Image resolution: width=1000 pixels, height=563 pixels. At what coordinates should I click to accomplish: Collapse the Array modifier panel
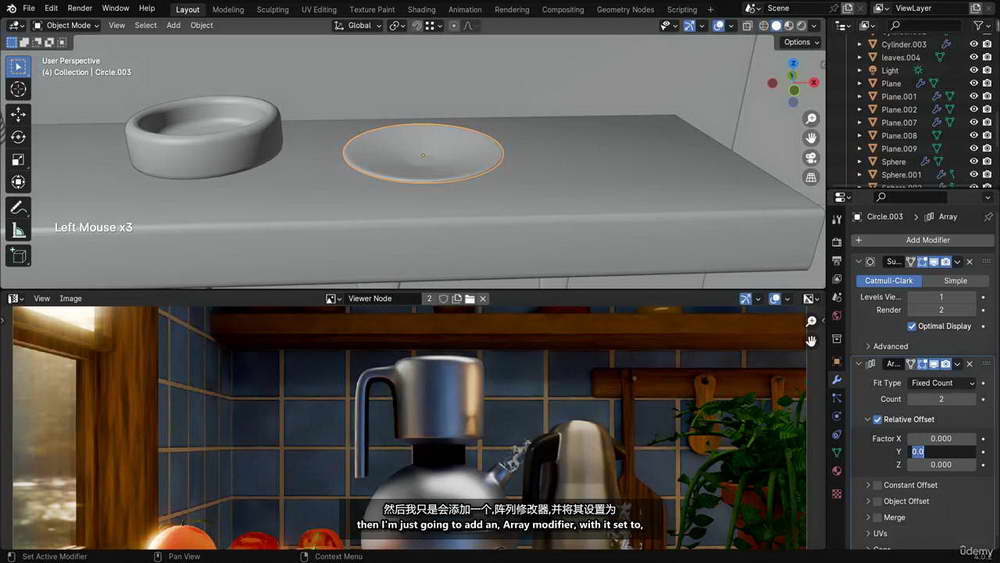tap(858, 364)
